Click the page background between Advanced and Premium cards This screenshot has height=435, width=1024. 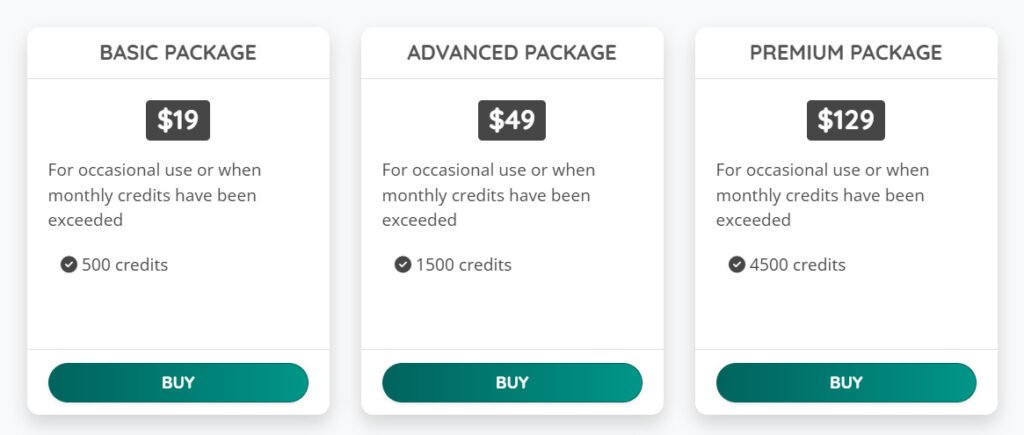tap(679, 220)
